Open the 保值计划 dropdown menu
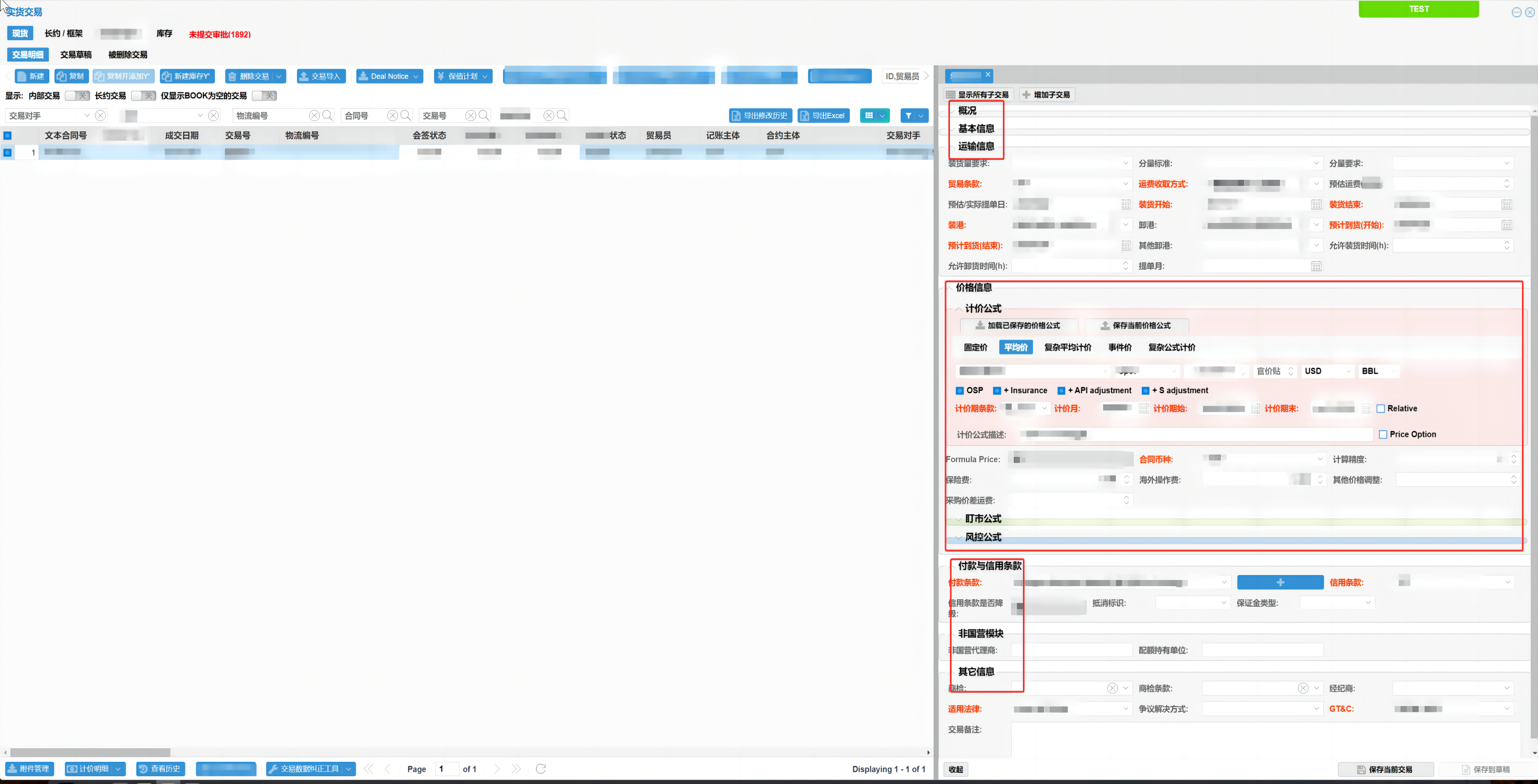The height and width of the screenshot is (784, 1538). pos(485,76)
